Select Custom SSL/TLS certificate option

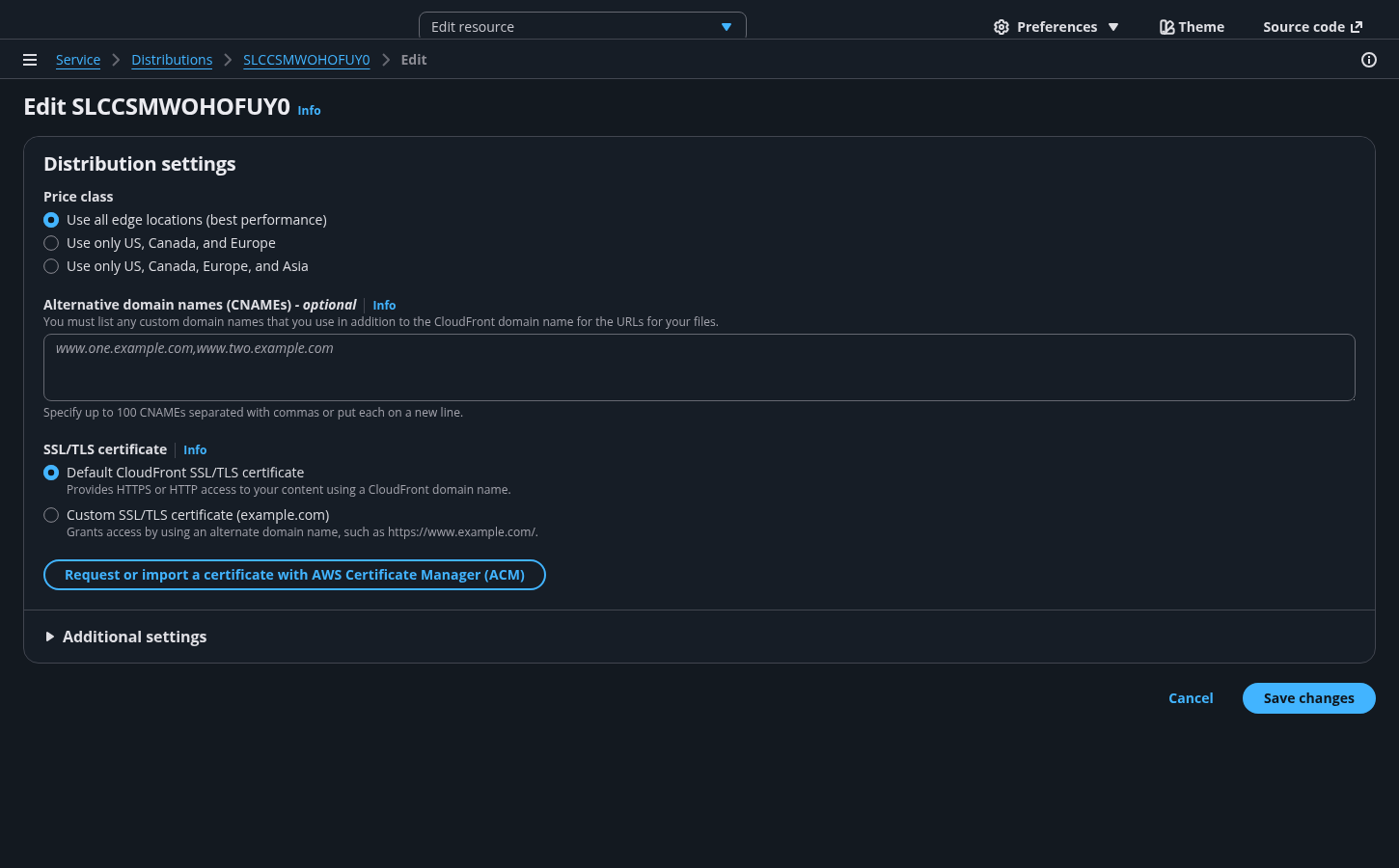(51, 515)
